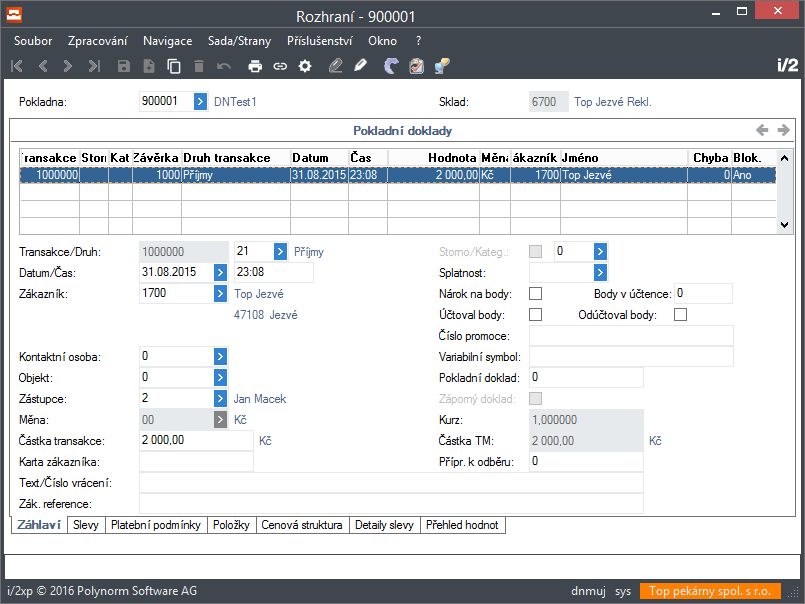Screen dimensions: 805x604
Task: Click the Print icon in toolbar
Action: coord(255,66)
